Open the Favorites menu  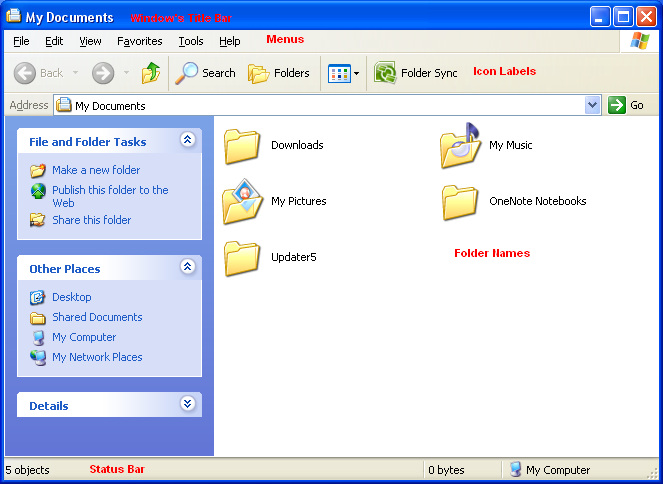click(x=140, y=41)
